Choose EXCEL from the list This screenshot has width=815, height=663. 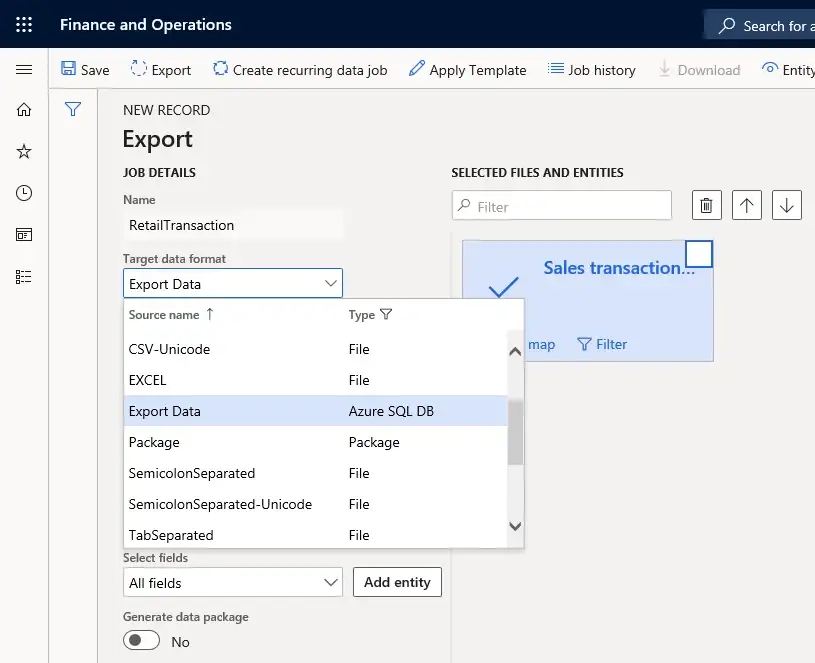click(316, 380)
